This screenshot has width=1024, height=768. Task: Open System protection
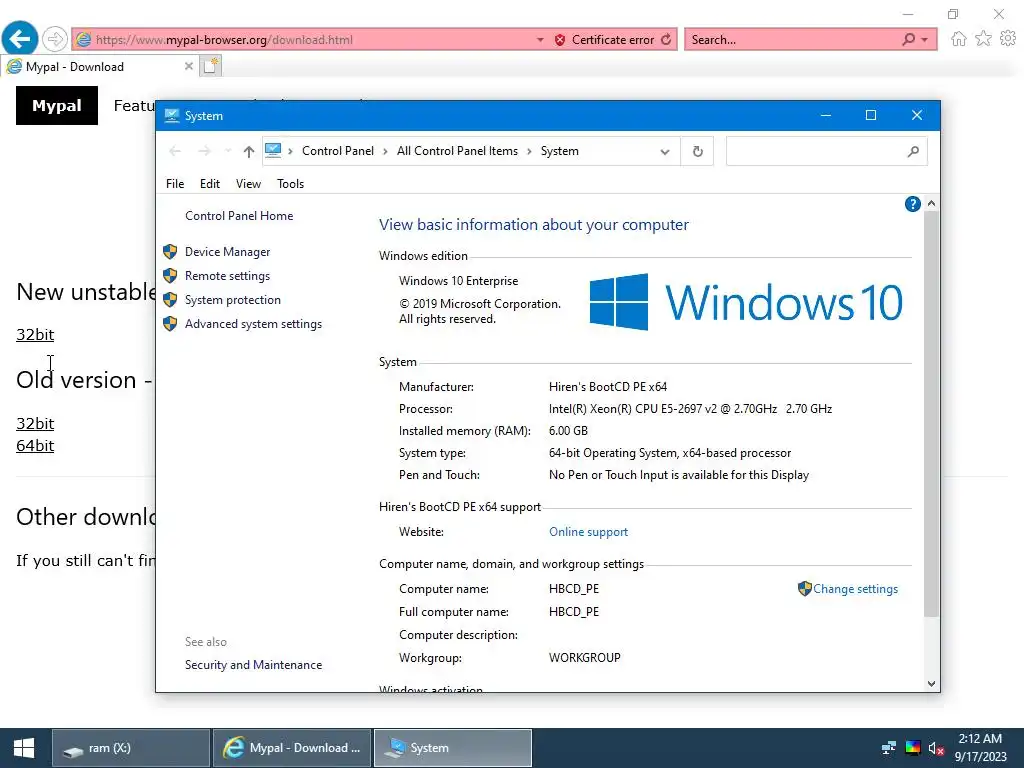pyautogui.click(x=232, y=300)
